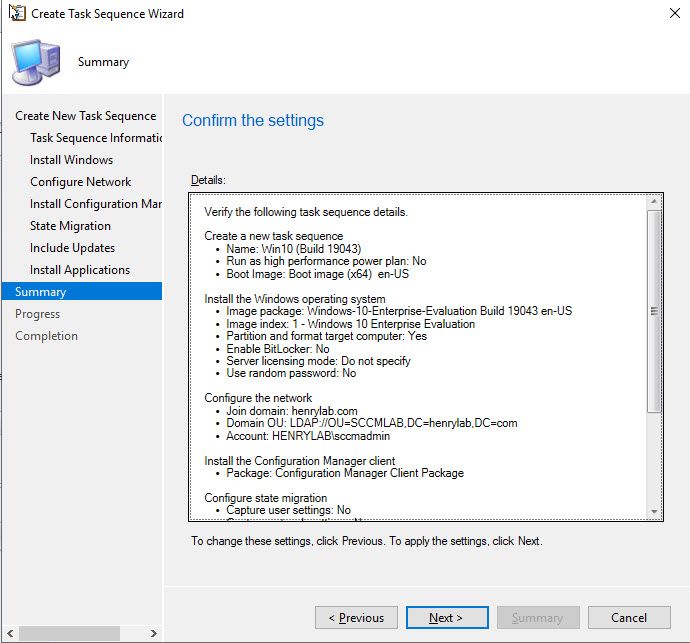Go to Task Sequence Information step

96,138
